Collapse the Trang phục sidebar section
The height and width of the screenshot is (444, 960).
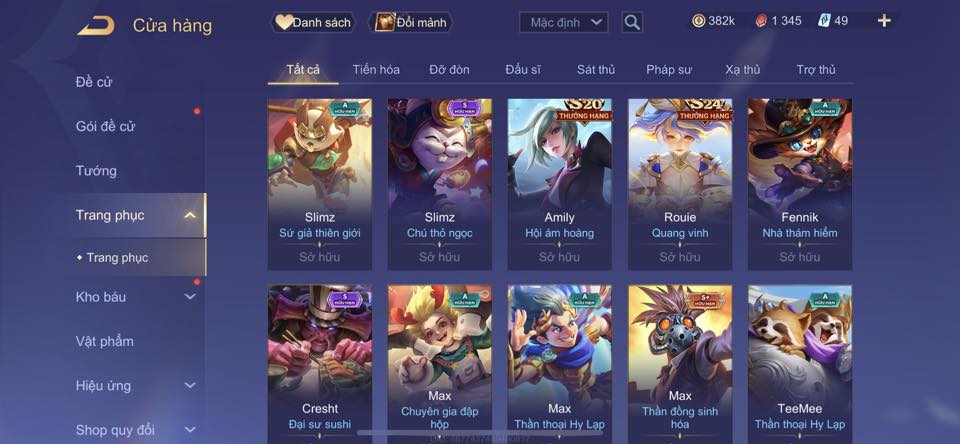(x=190, y=215)
